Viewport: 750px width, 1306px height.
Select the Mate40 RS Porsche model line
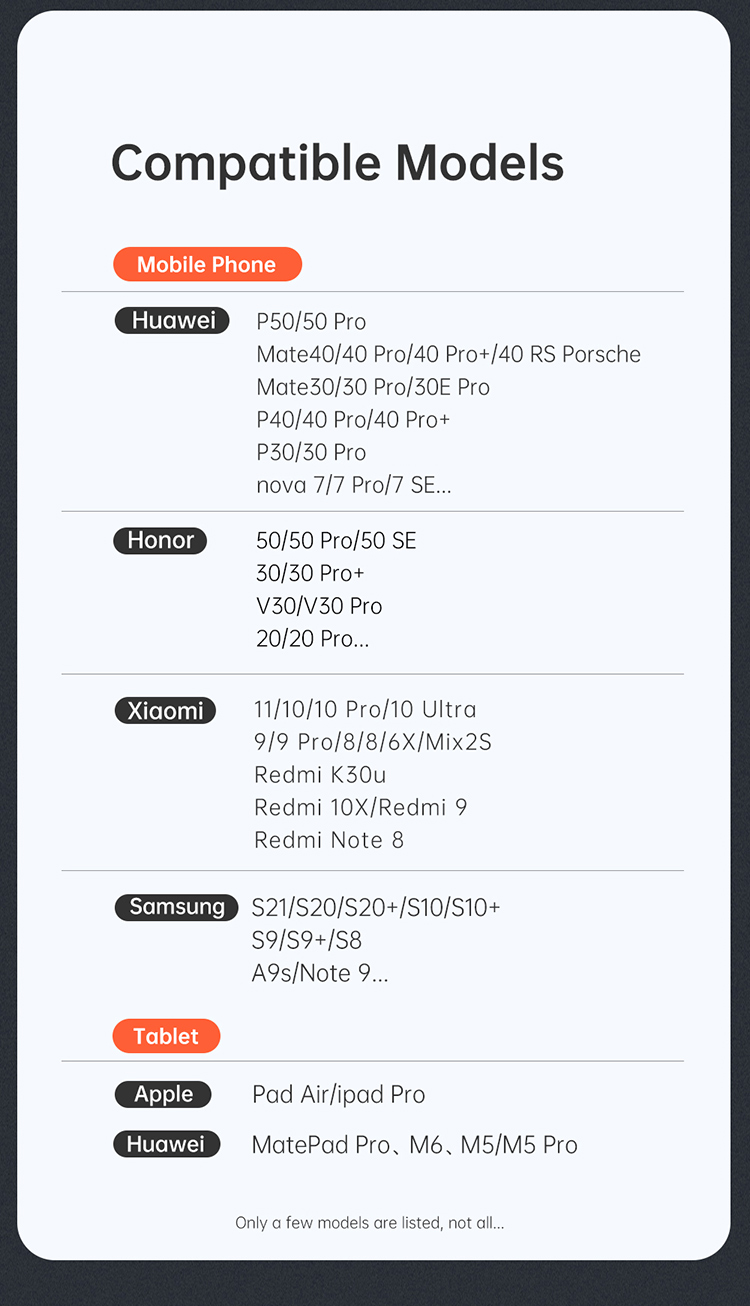coord(448,354)
